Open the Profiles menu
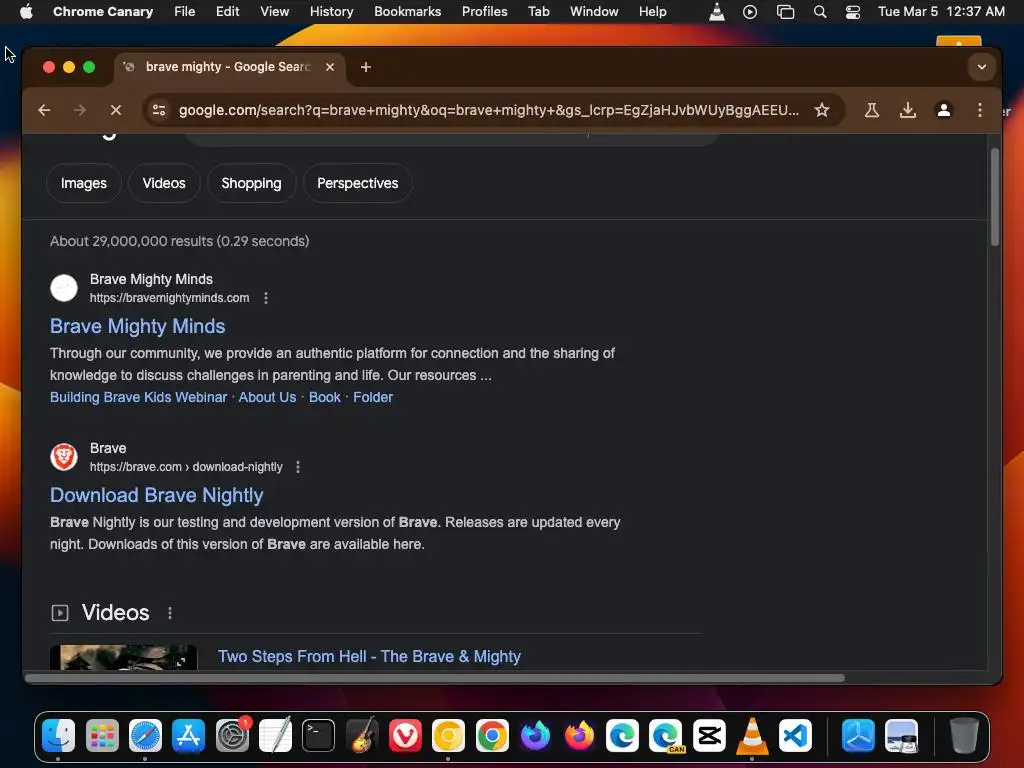This screenshot has height=768, width=1024. point(485,12)
